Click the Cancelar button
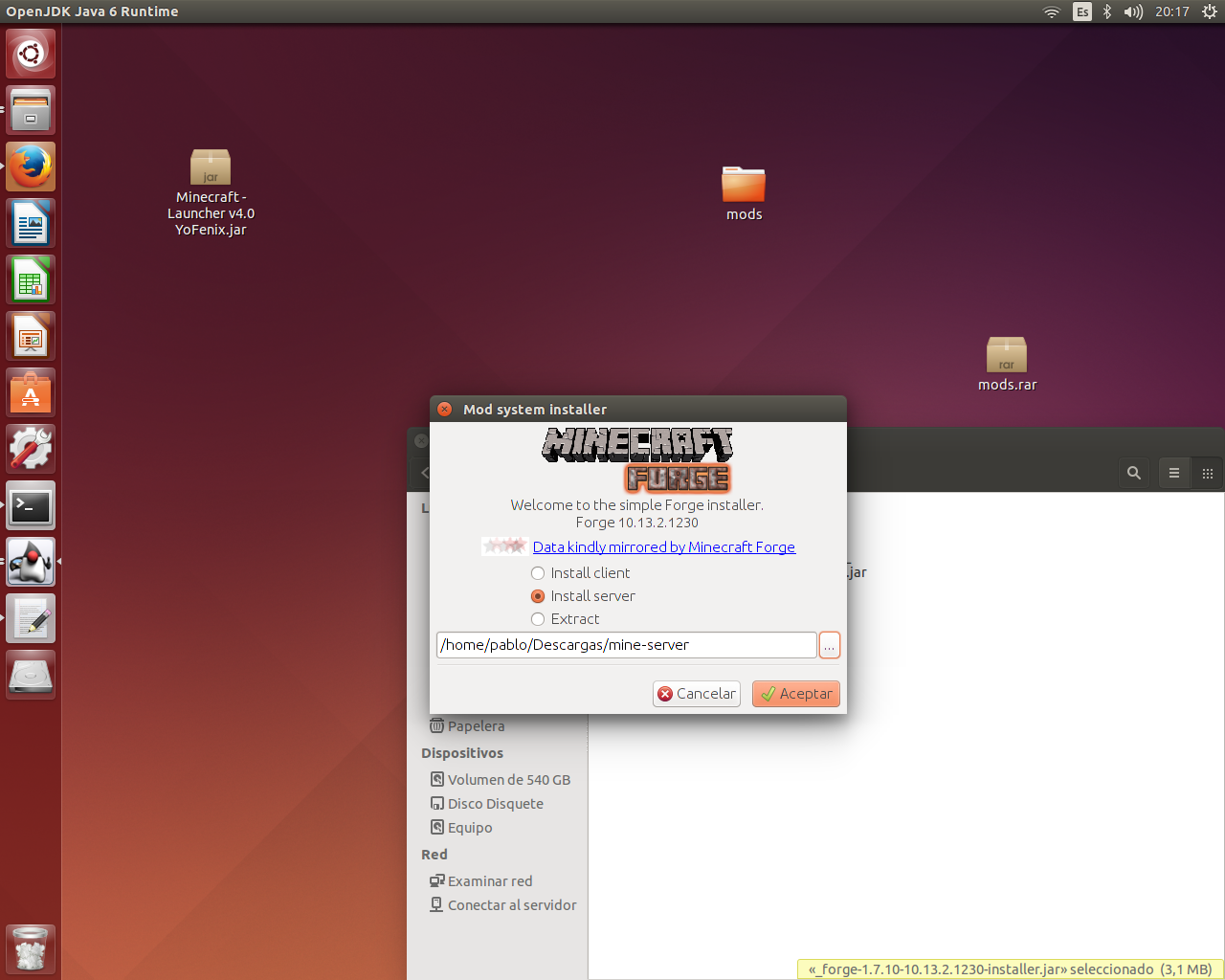 point(697,694)
